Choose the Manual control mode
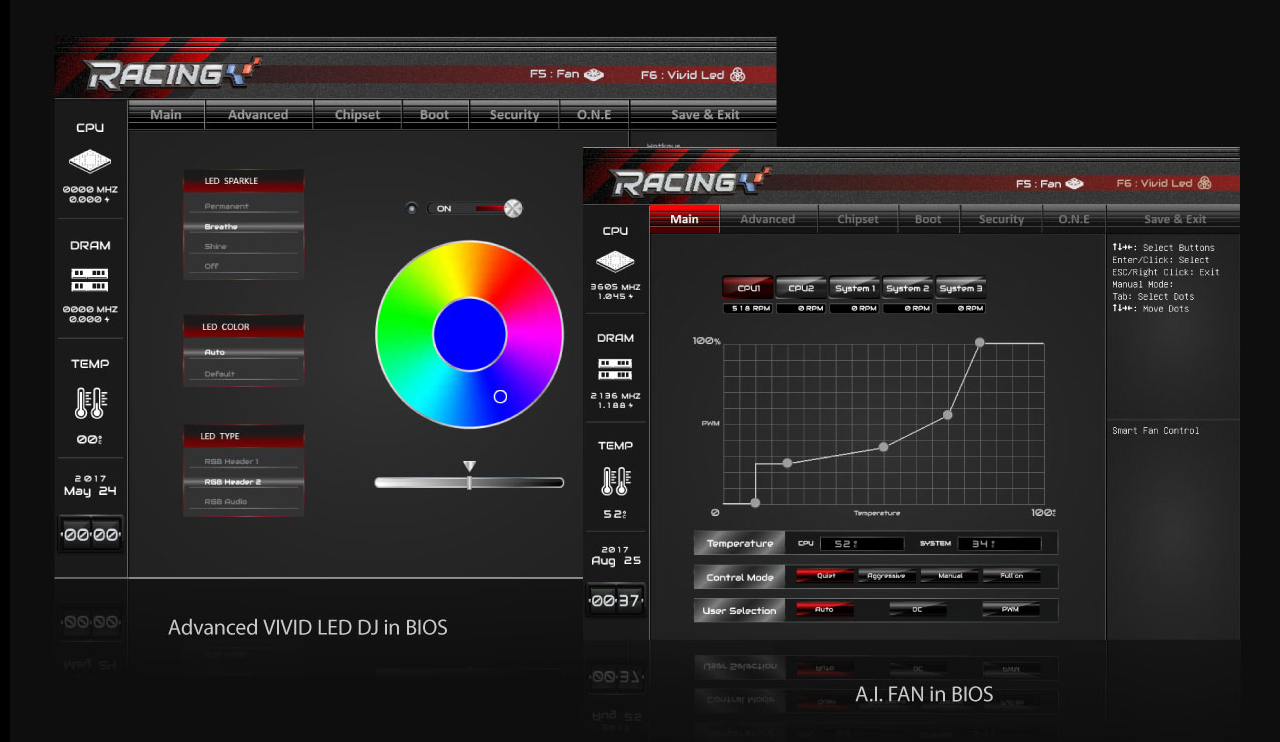The image size is (1280, 742). coord(949,576)
